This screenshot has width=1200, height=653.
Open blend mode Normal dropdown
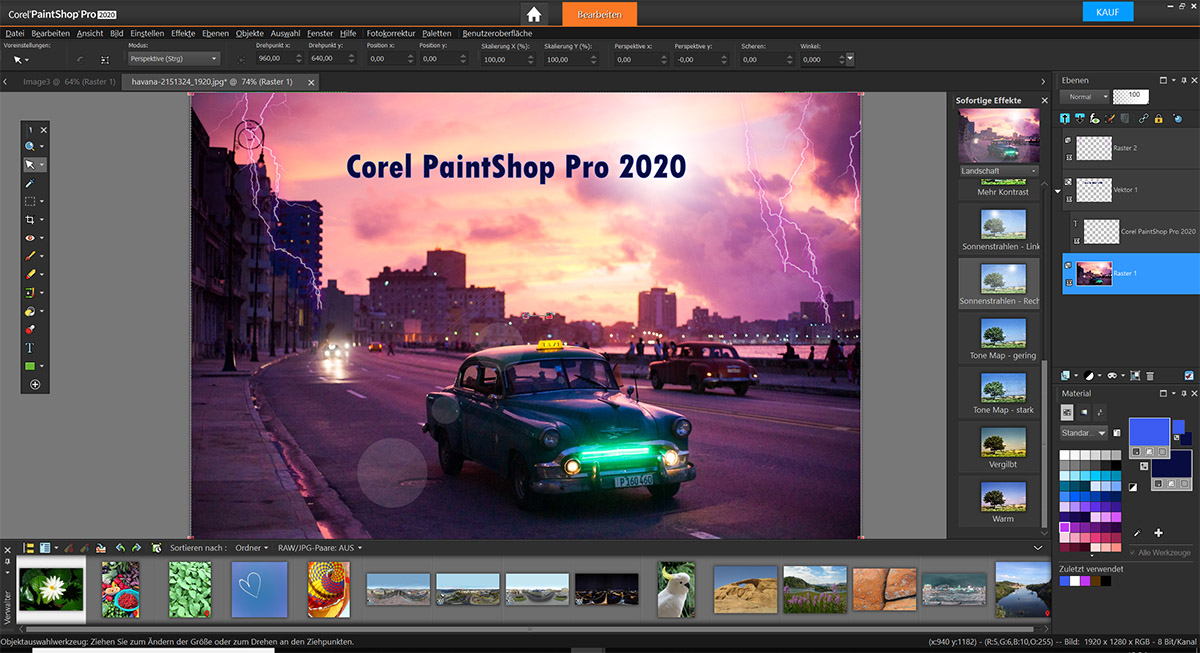coord(1085,97)
